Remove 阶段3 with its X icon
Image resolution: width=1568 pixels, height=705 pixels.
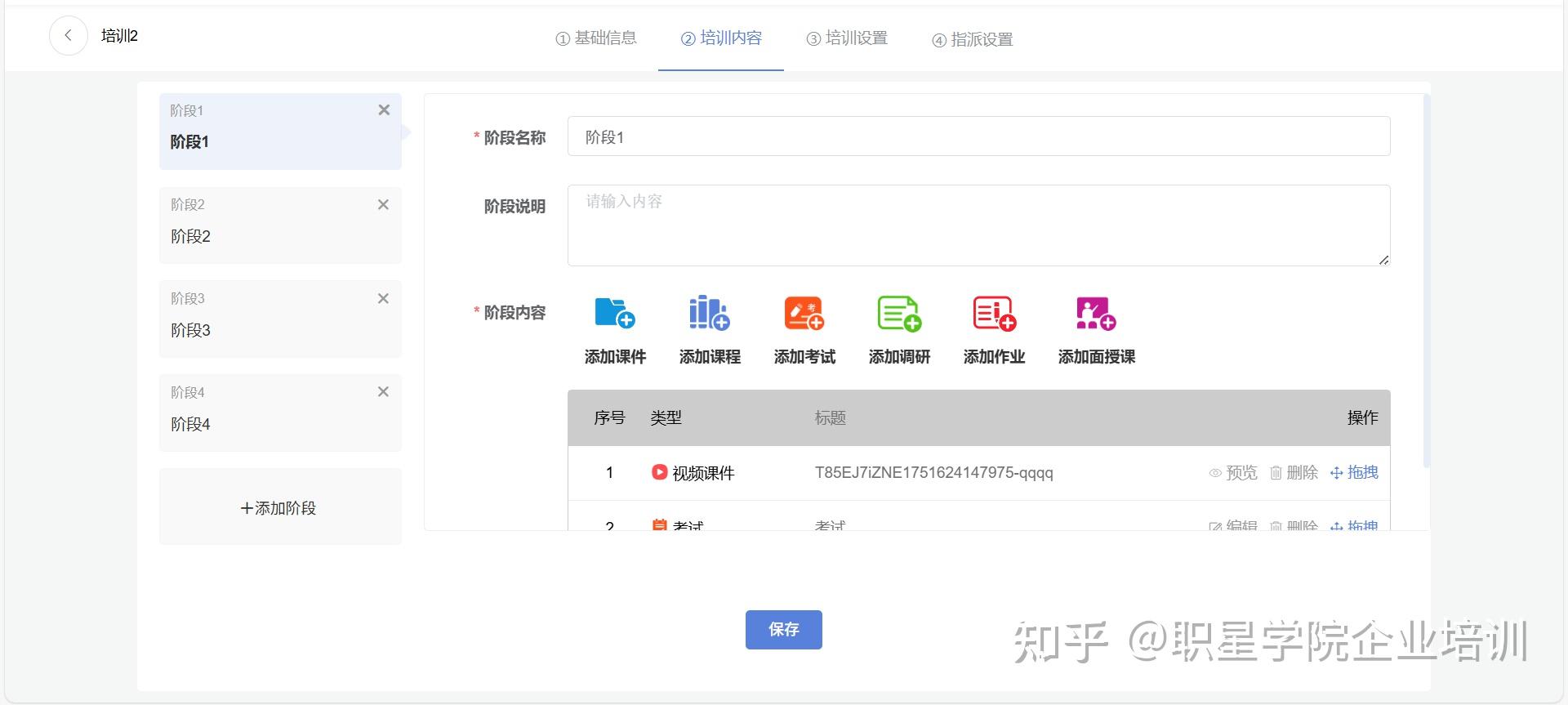click(x=383, y=299)
